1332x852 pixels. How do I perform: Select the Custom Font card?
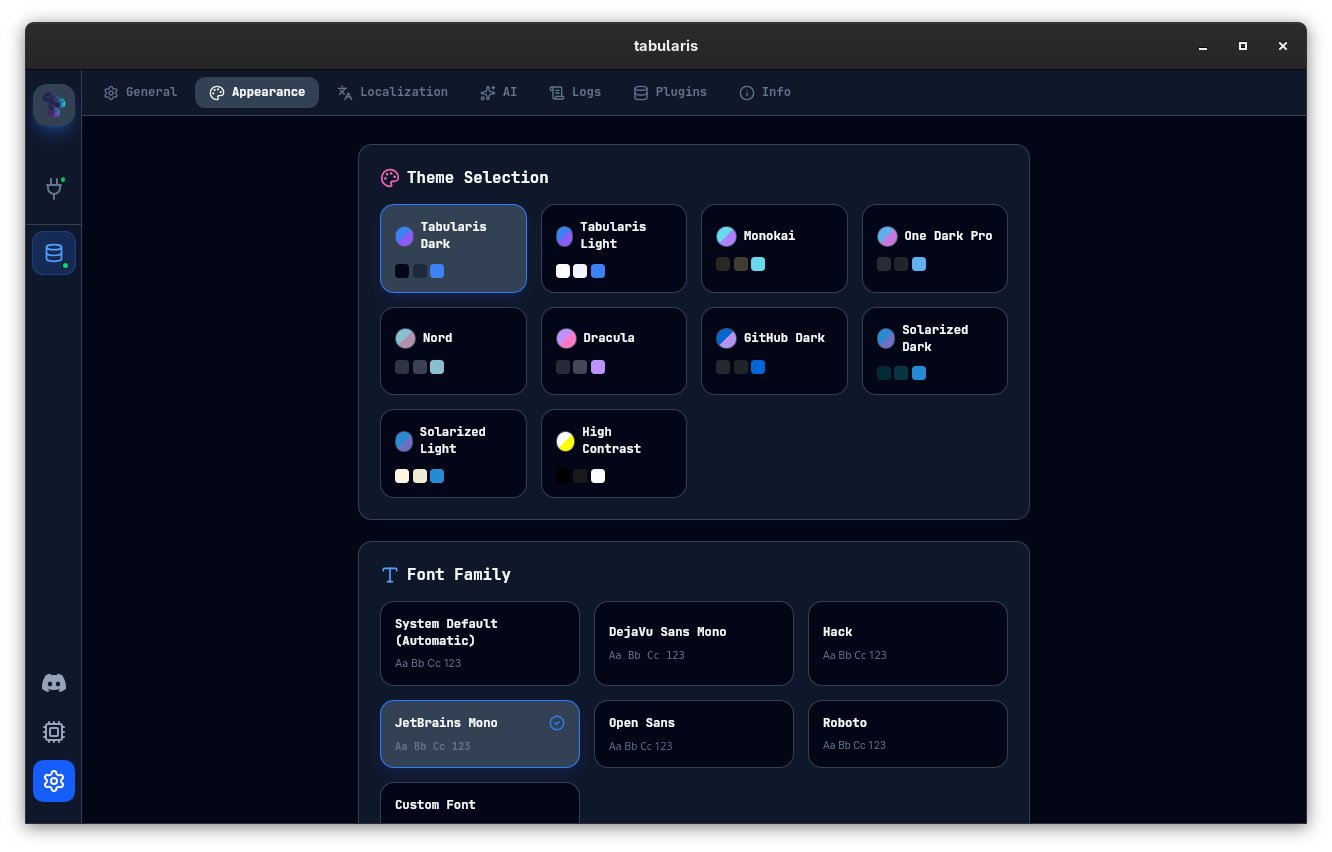pyautogui.click(x=479, y=805)
